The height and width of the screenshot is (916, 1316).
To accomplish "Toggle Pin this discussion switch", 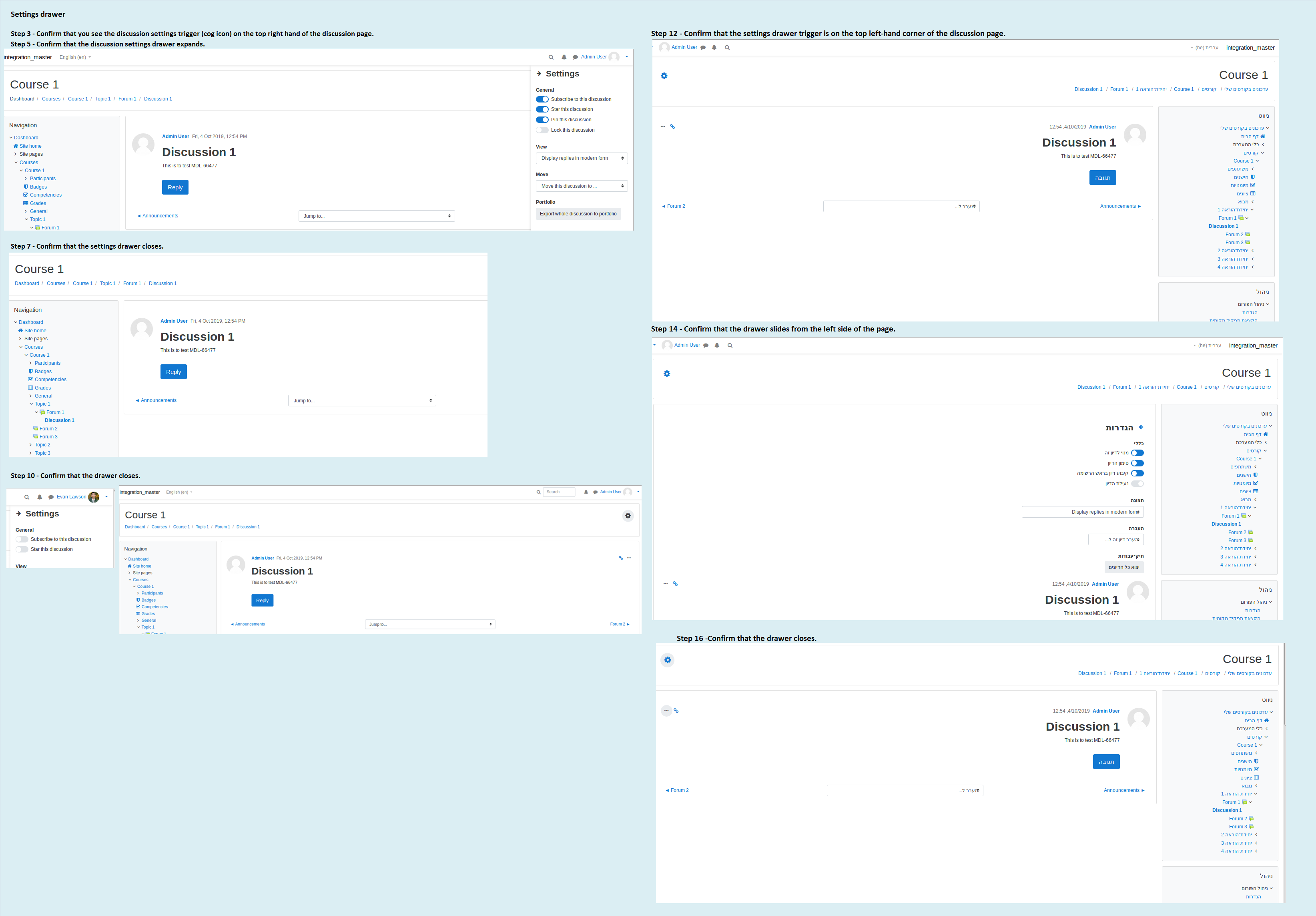I will click(542, 120).
